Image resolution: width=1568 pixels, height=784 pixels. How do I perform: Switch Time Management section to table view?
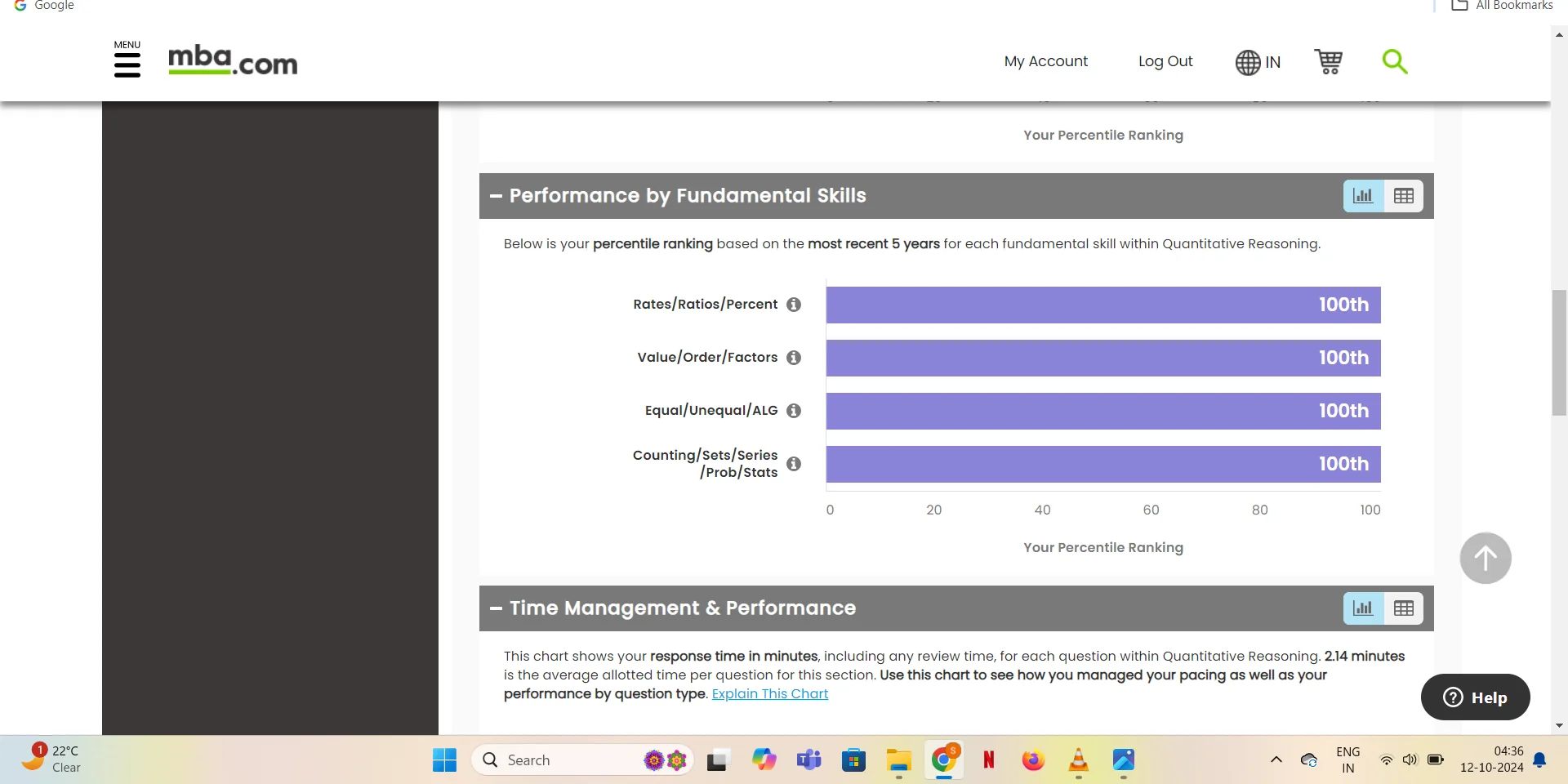pos(1403,608)
